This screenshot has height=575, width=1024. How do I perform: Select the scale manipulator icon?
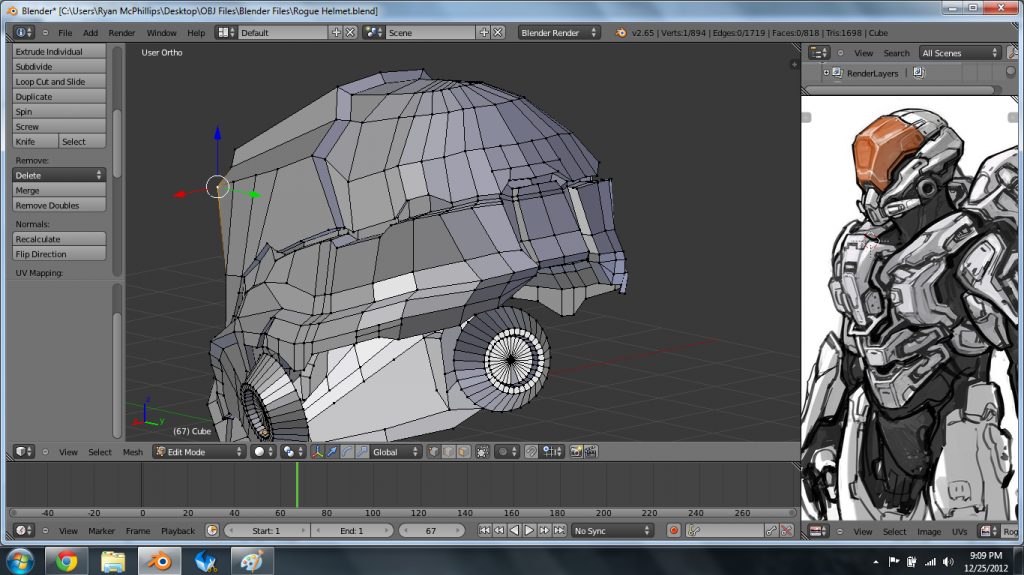[x=362, y=452]
